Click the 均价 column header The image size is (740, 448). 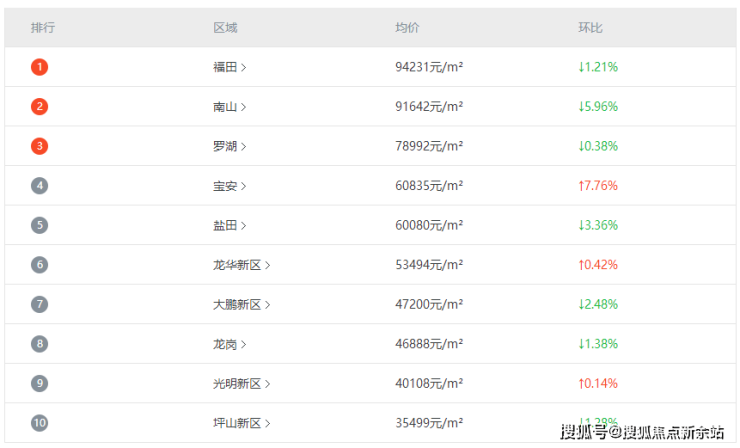407,28
